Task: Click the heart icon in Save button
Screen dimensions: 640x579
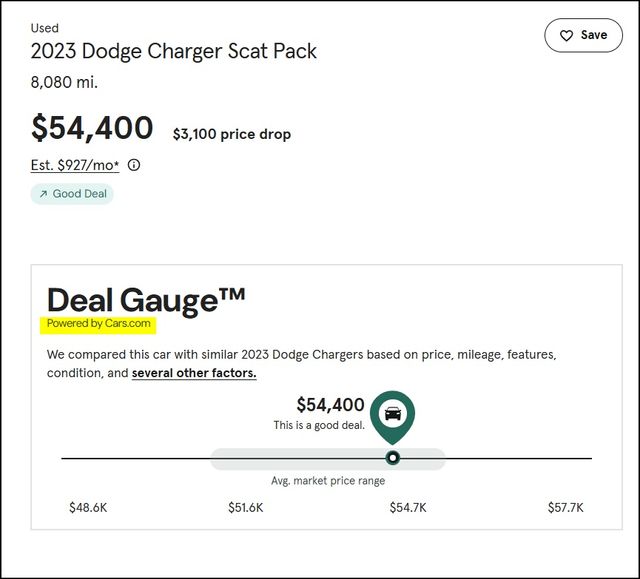Action: [566, 35]
